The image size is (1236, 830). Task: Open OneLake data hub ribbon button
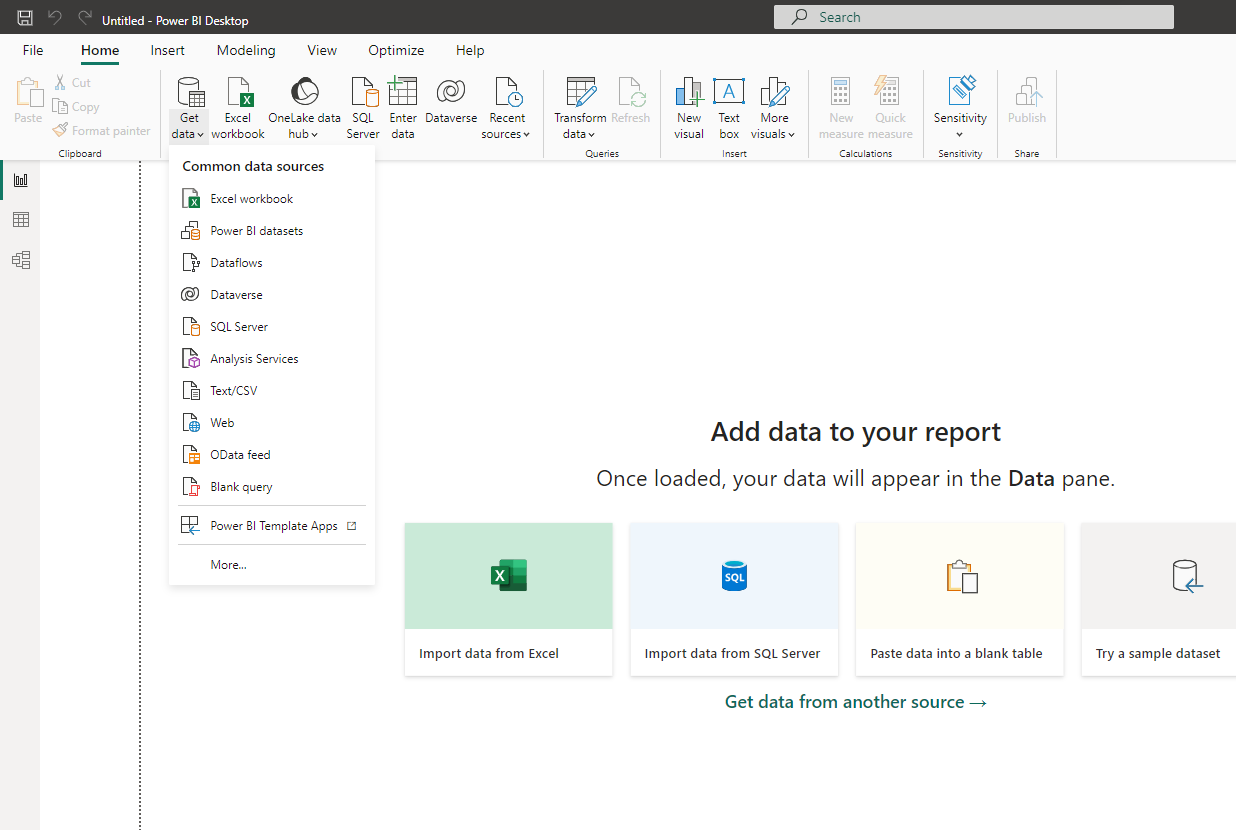pos(304,108)
